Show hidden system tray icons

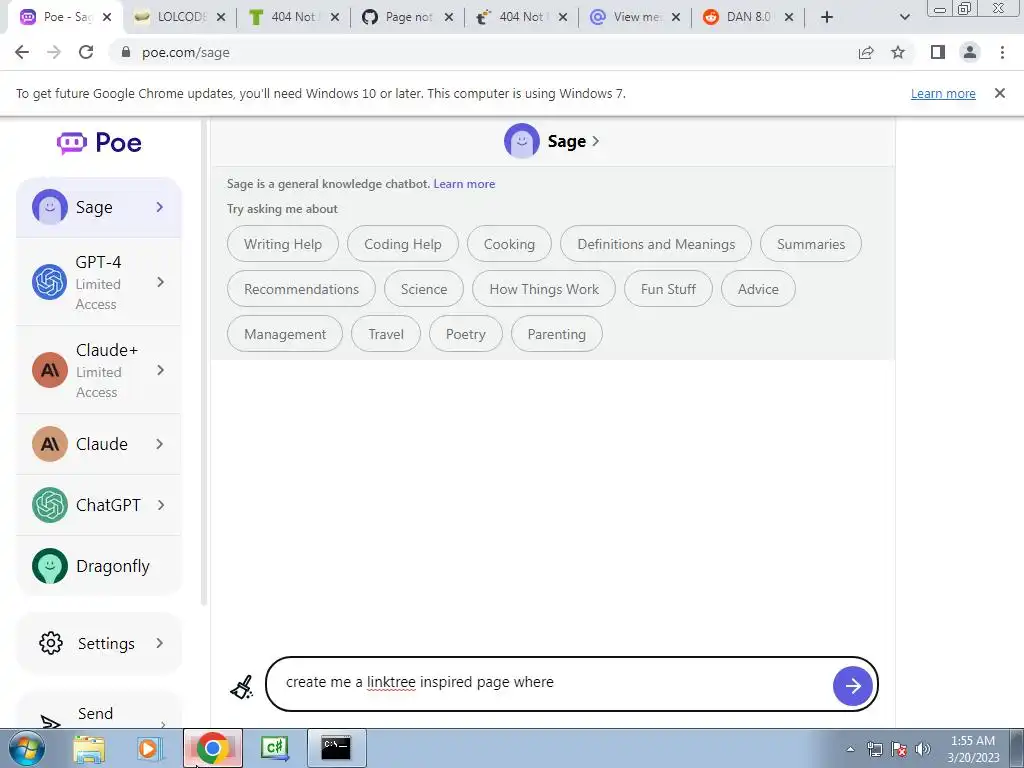[x=850, y=749]
